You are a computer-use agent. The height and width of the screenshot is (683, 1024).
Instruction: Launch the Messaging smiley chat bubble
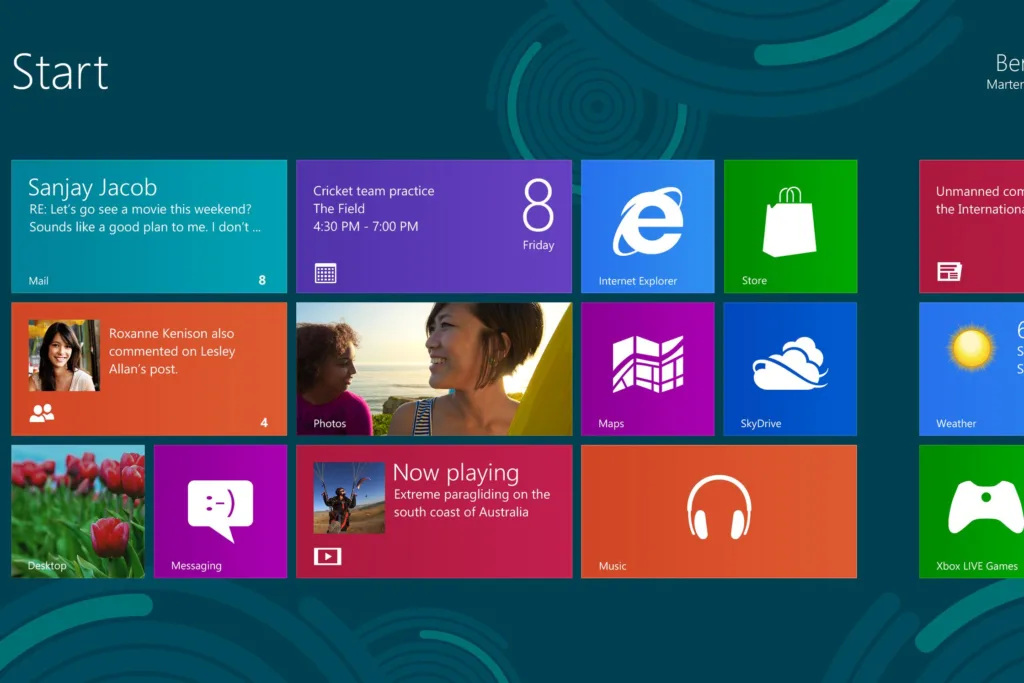(220, 509)
